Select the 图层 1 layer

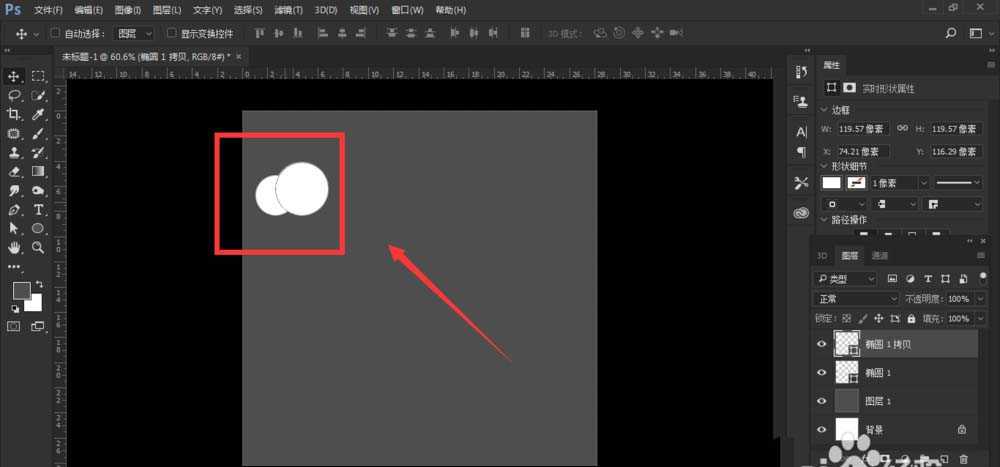coord(877,400)
